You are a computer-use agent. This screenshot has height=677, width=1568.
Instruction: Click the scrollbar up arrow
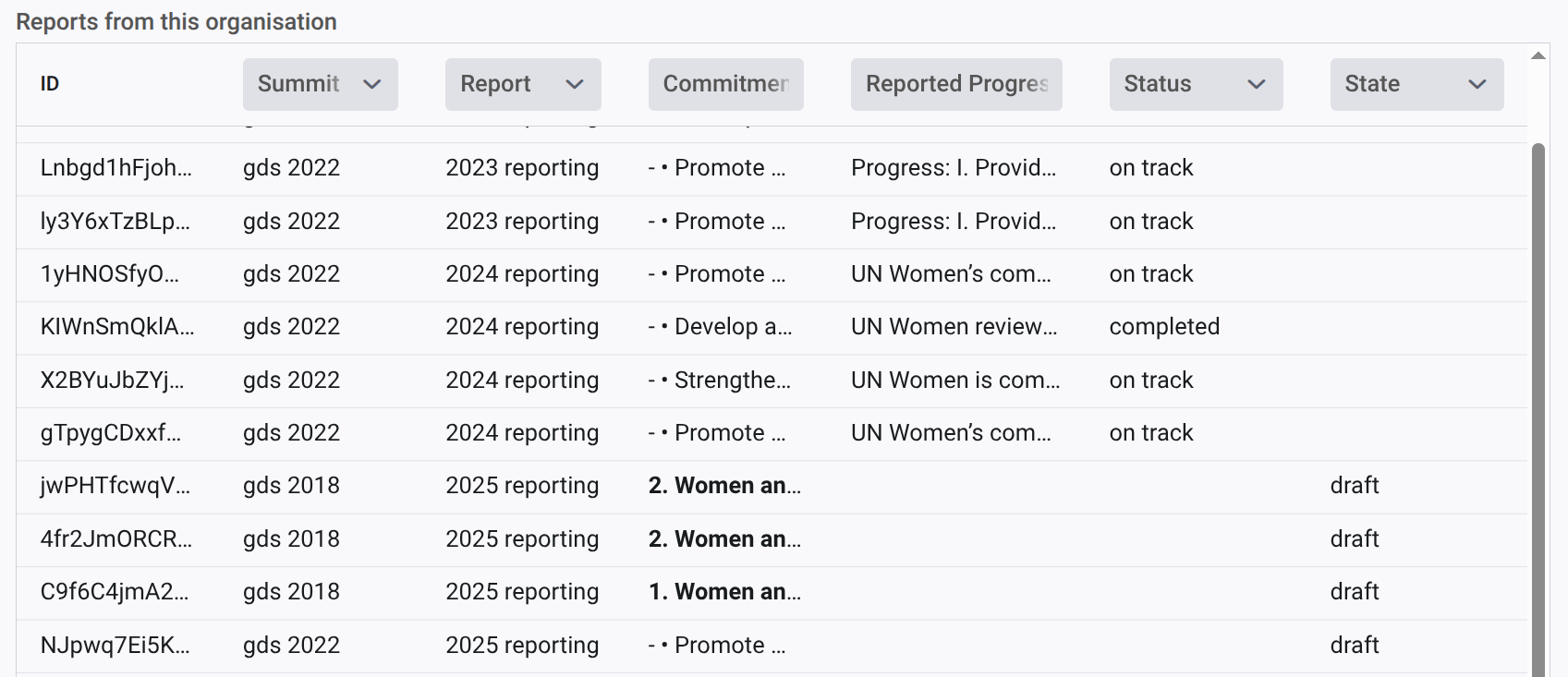(x=1538, y=56)
